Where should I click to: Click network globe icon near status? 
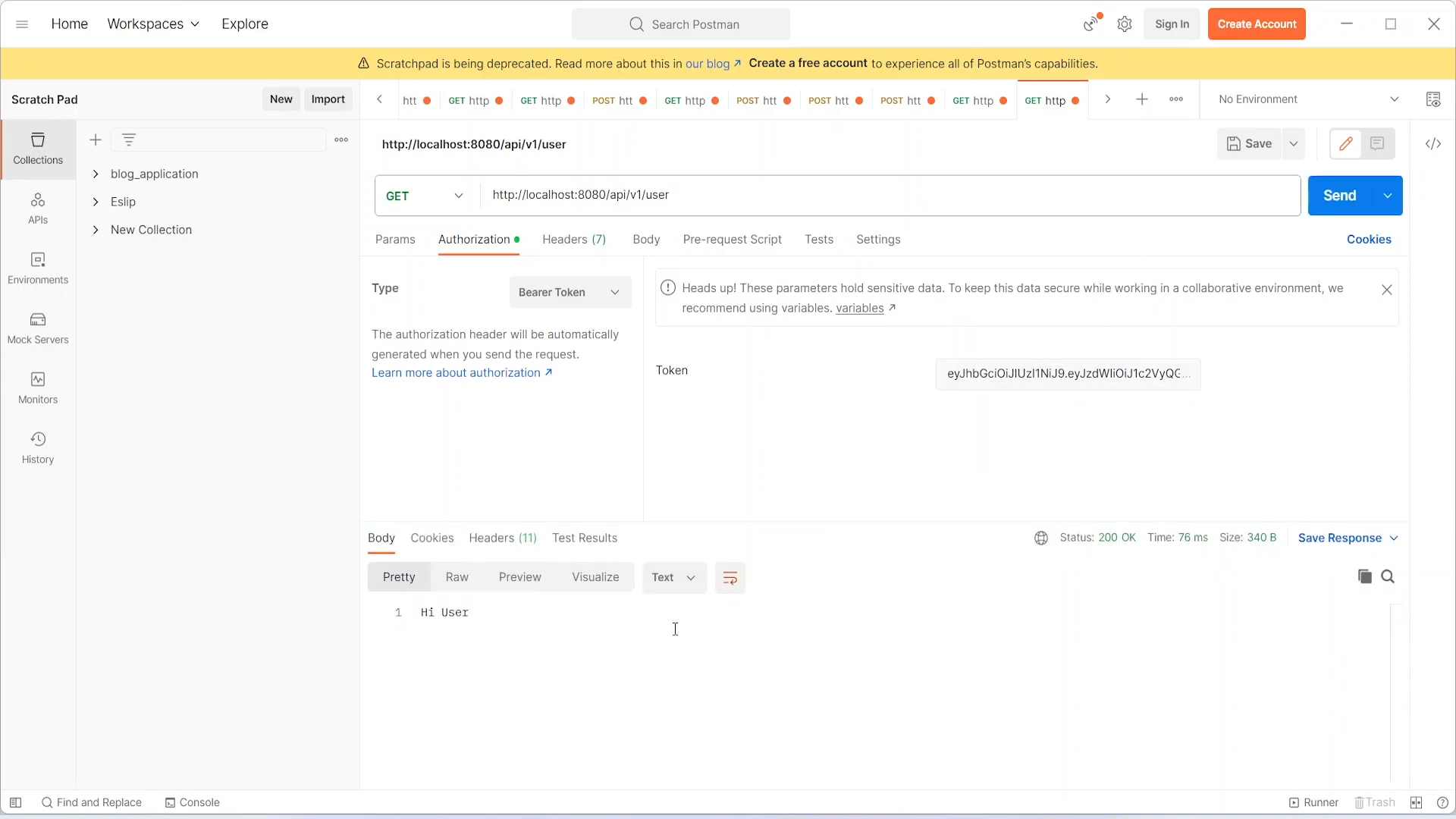(1041, 538)
